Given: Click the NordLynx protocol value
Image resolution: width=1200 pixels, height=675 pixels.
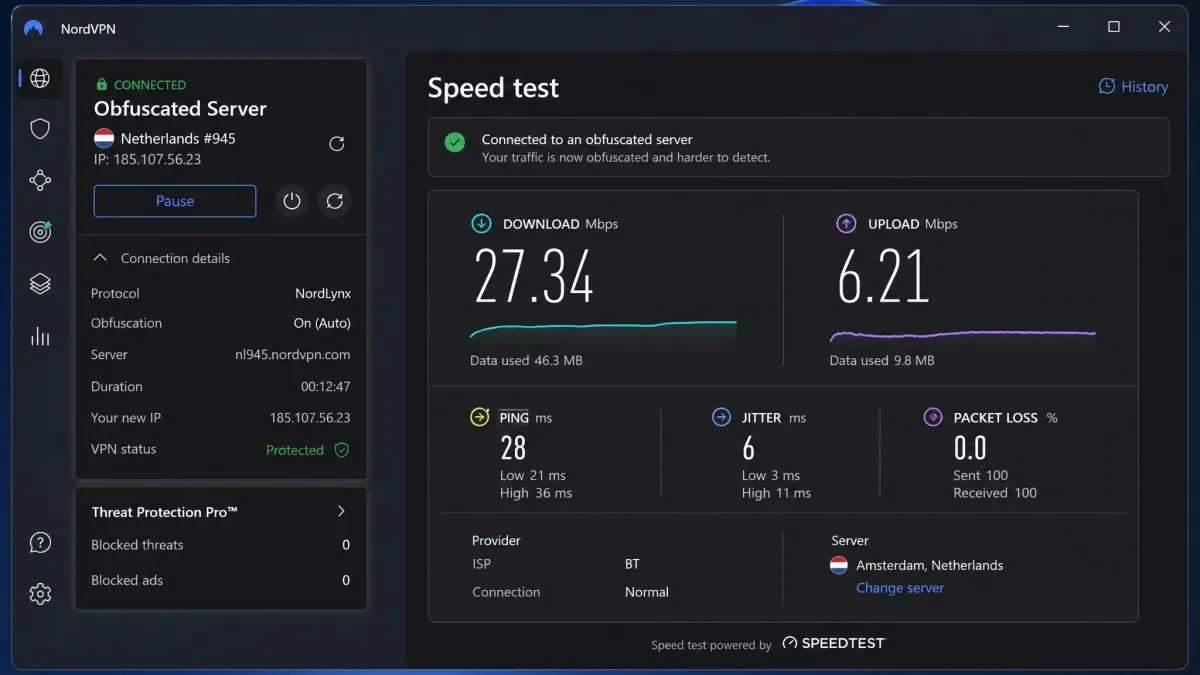Looking at the screenshot, I should coord(323,293).
